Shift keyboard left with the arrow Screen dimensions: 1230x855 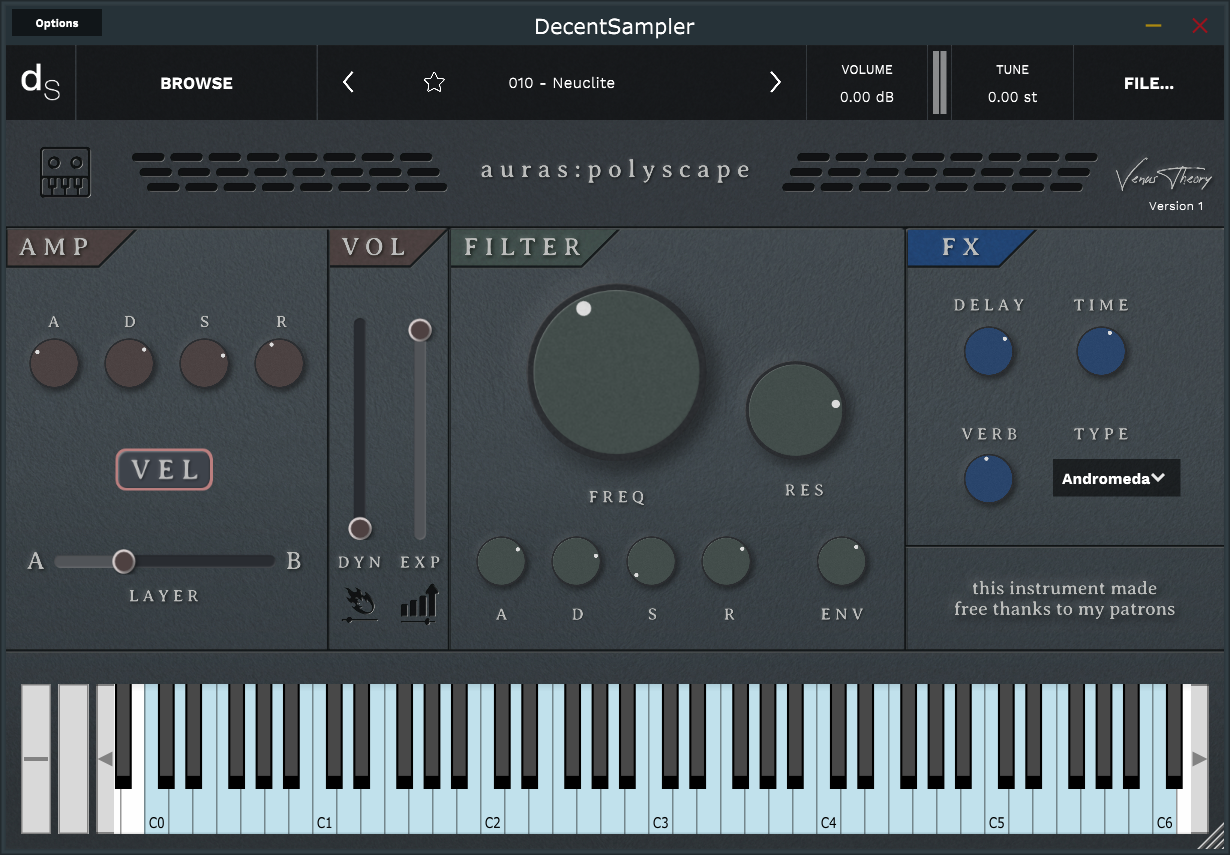tap(105, 759)
